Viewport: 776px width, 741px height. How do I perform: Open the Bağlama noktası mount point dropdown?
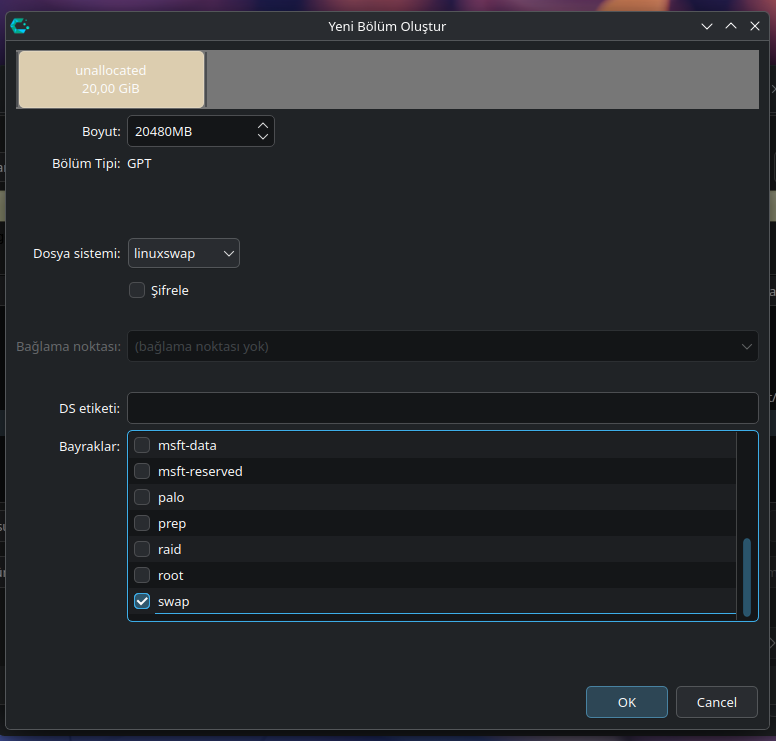pos(442,346)
